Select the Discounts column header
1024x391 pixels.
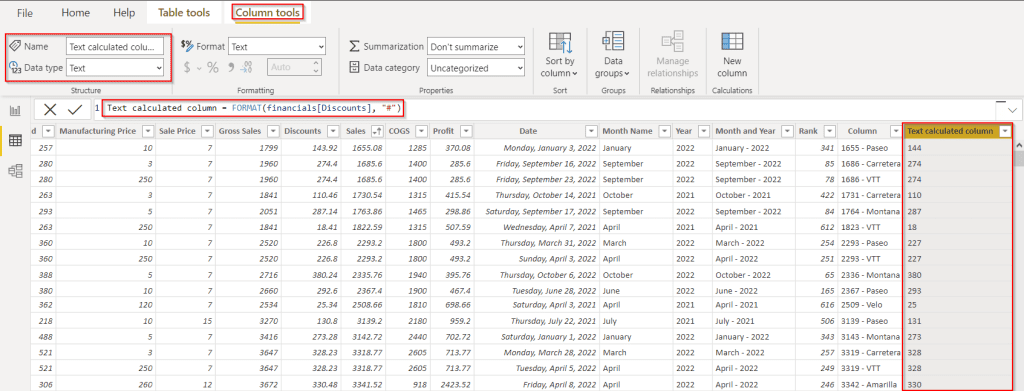[302, 131]
